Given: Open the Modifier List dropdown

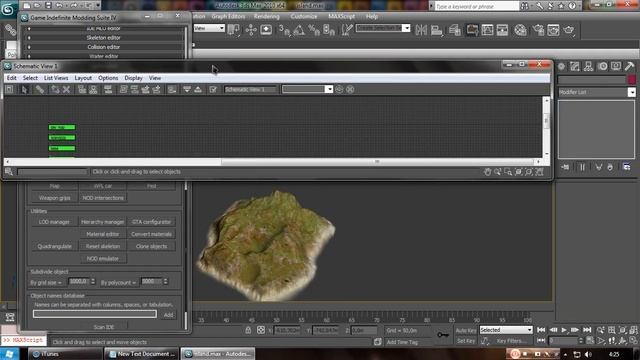Looking at the screenshot, I should click(x=631, y=92).
